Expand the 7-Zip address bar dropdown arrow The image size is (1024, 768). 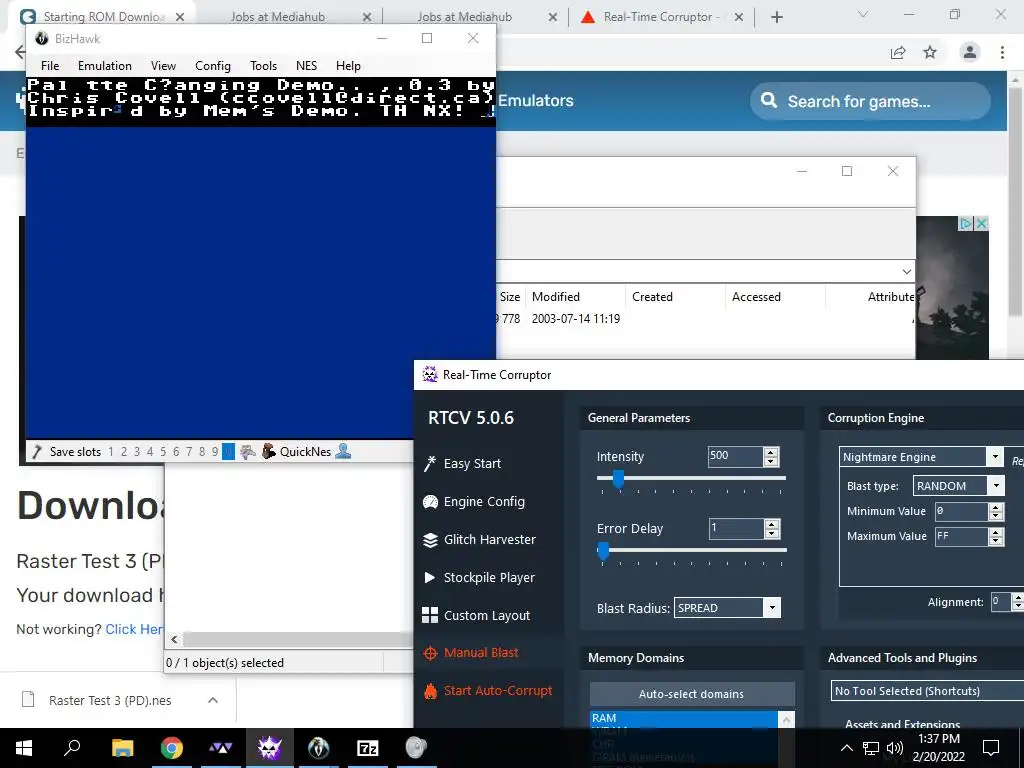(906, 271)
